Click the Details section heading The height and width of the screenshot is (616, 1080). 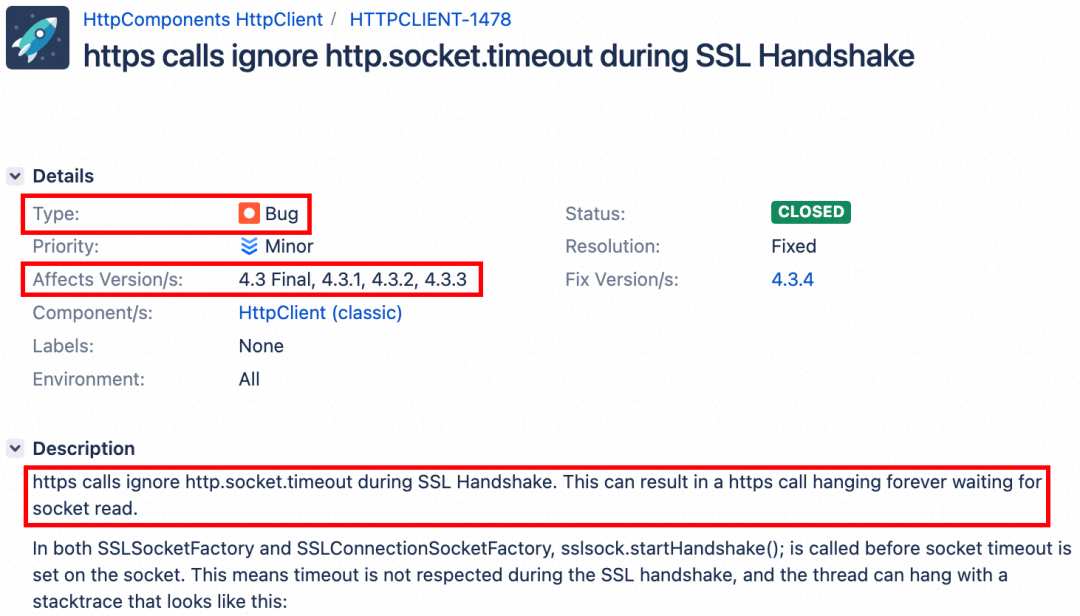(x=63, y=176)
